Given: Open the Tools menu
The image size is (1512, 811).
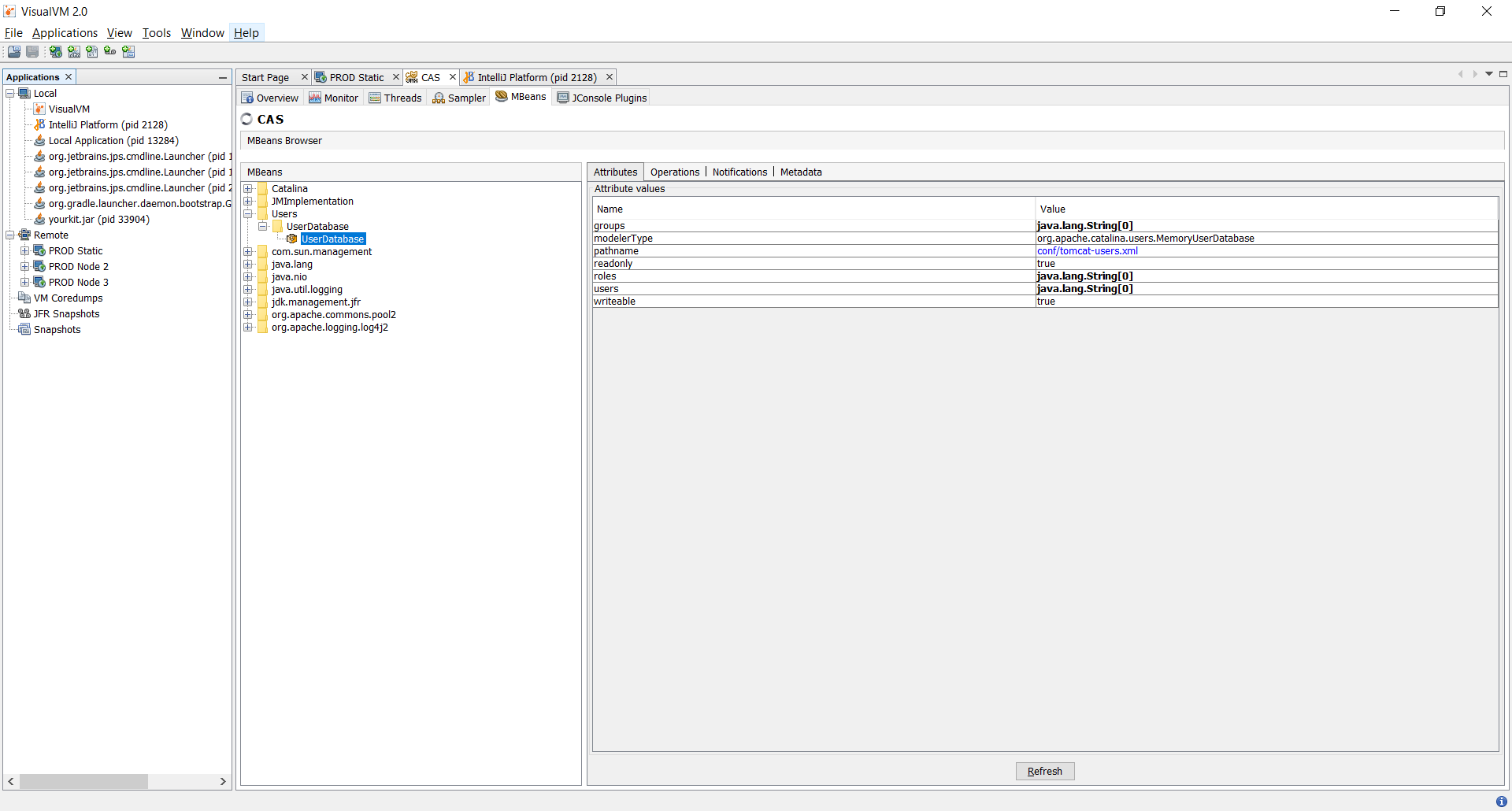Looking at the screenshot, I should click(x=156, y=33).
